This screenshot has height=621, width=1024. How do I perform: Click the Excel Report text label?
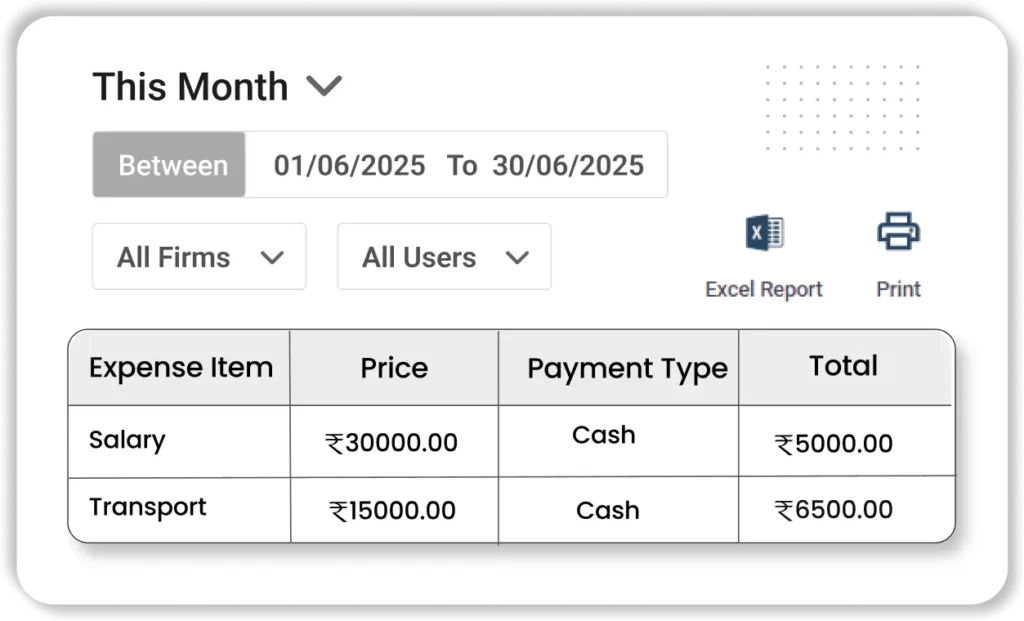pyautogui.click(x=764, y=289)
